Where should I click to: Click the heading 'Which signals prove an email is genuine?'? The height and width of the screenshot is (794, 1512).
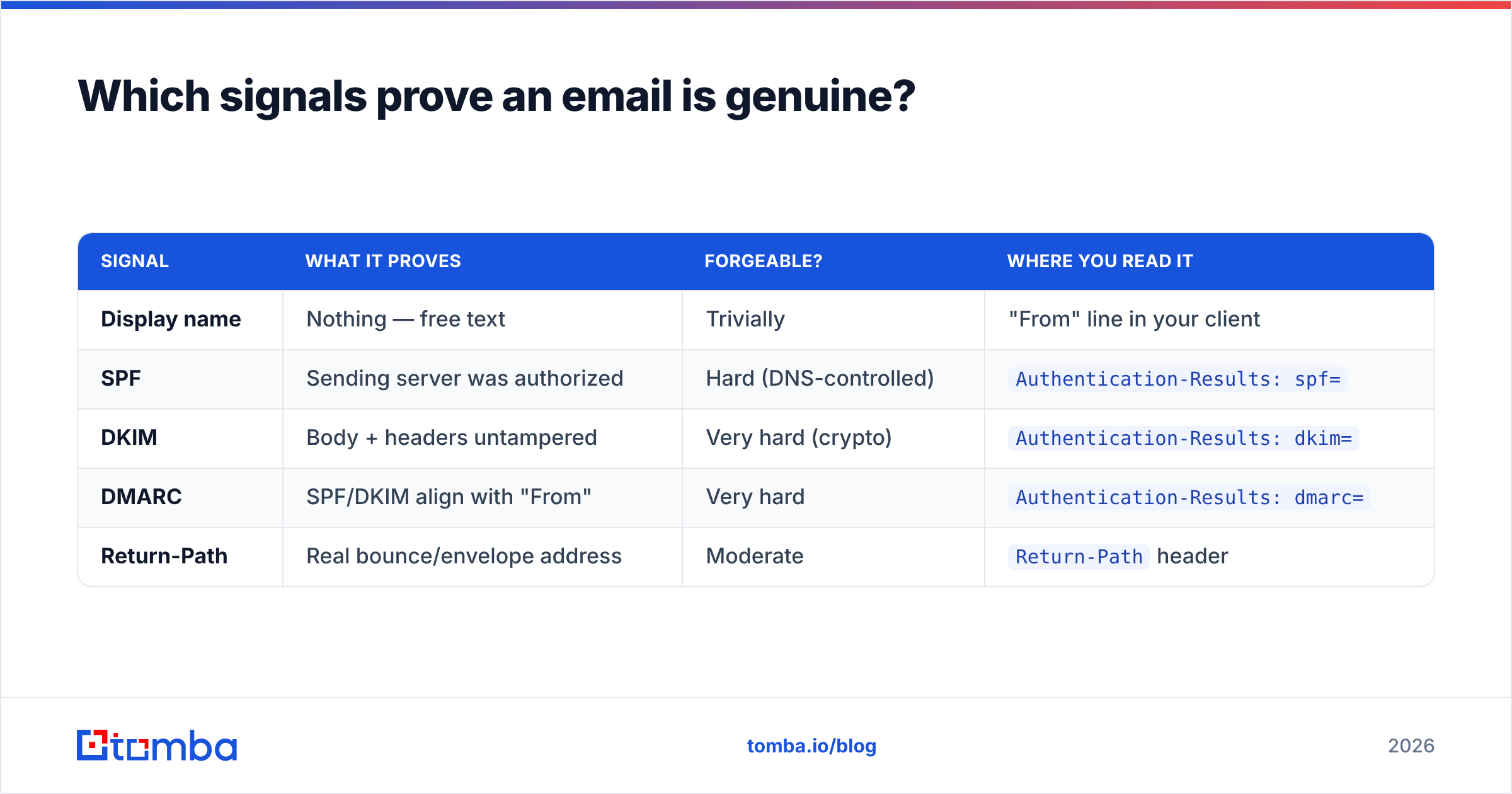[496, 96]
